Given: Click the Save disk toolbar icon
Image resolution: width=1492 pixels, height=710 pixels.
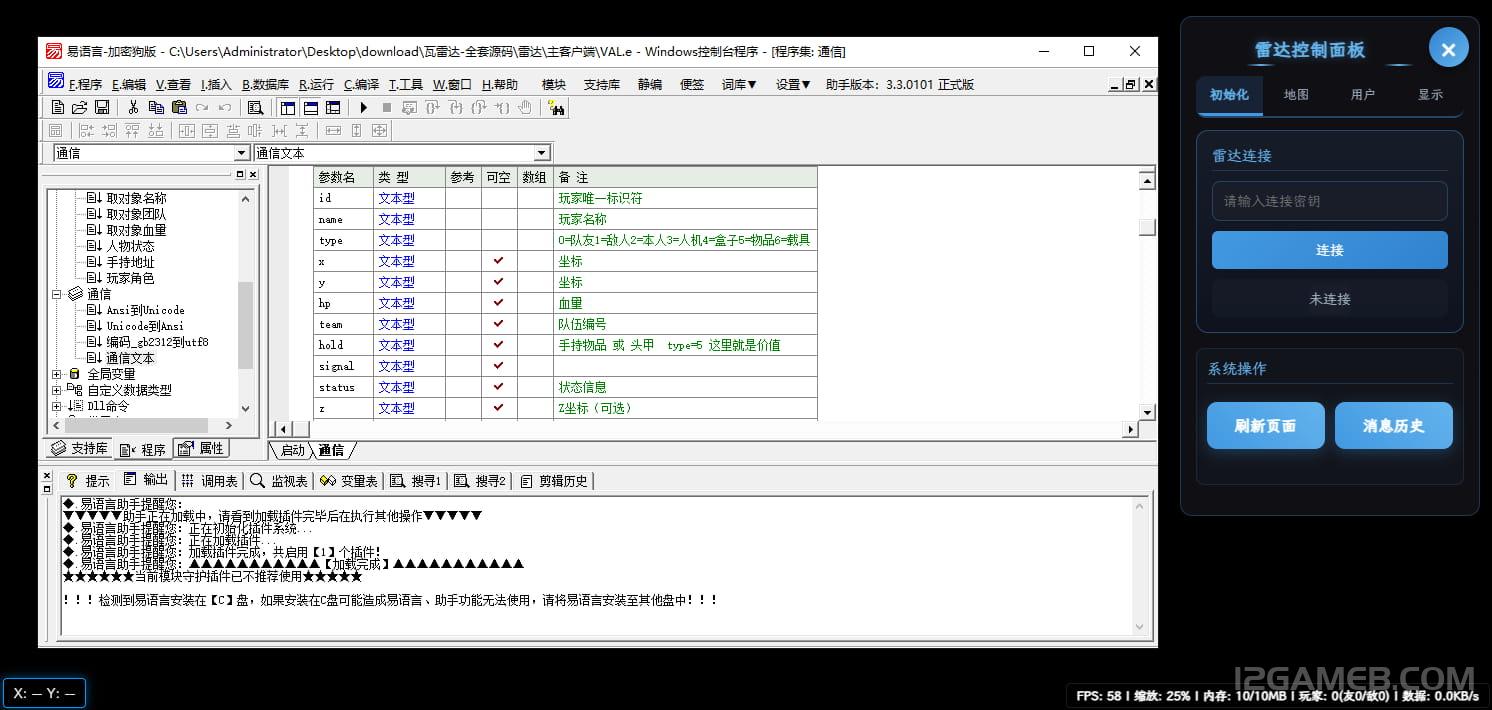Looking at the screenshot, I should click(101, 107).
